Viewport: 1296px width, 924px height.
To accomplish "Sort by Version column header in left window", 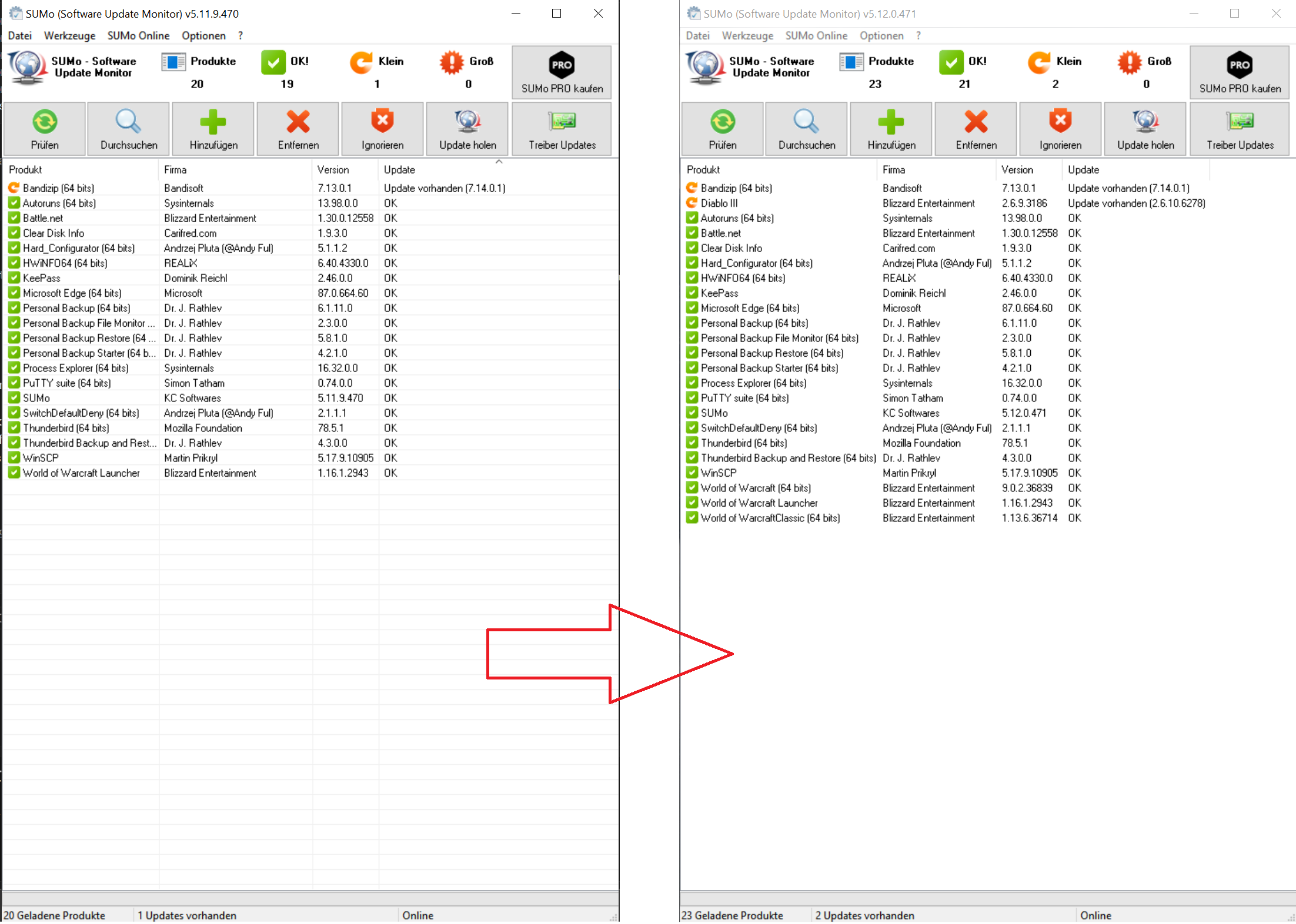I will [x=333, y=170].
